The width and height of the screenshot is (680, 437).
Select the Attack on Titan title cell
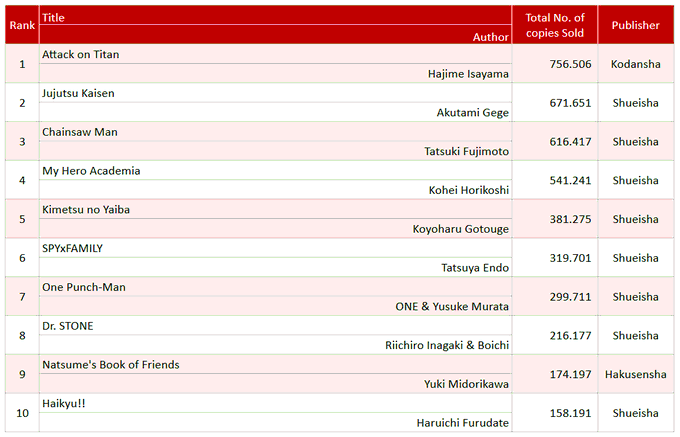coord(275,54)
